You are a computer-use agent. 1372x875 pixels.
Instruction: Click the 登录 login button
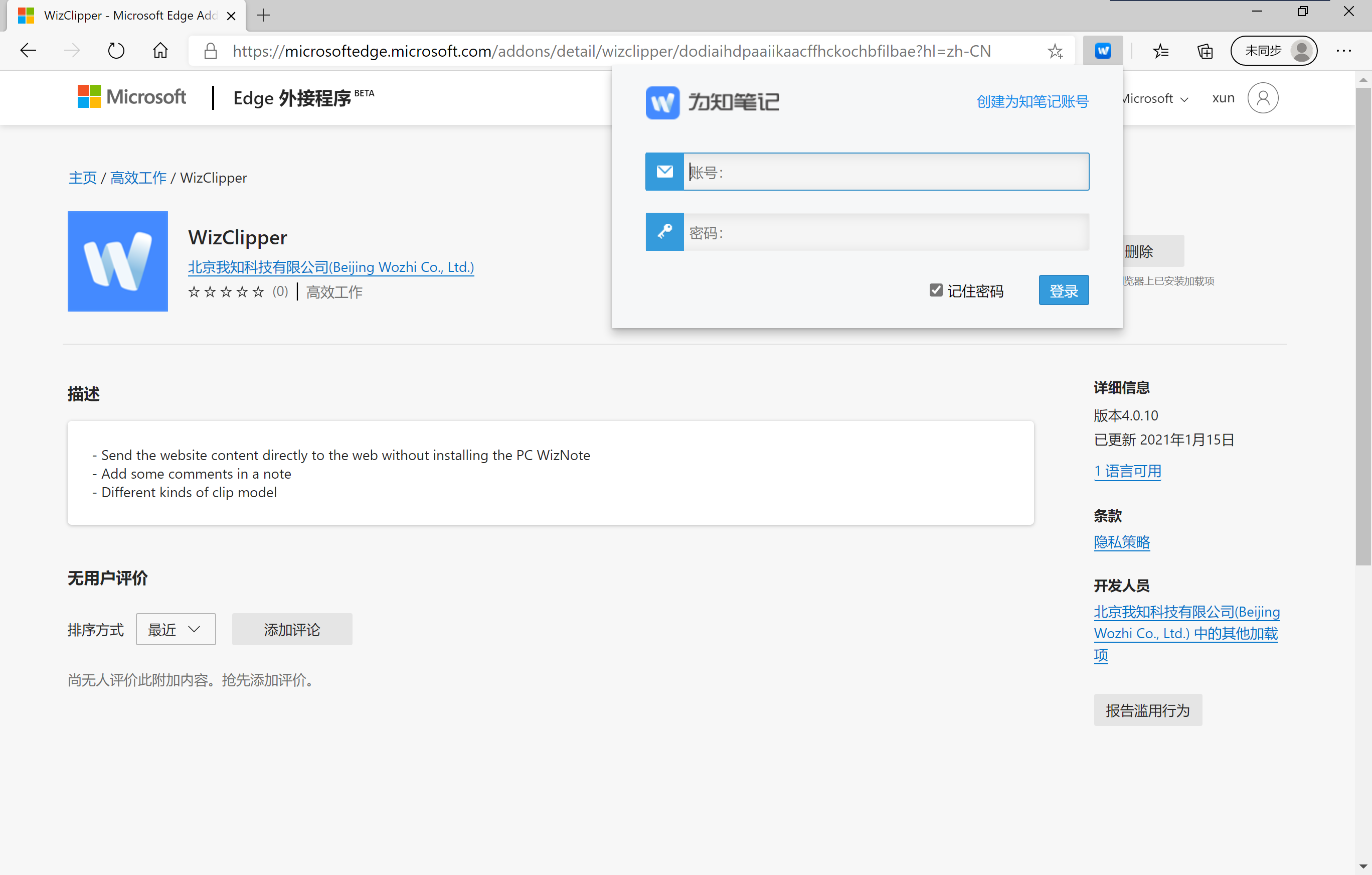1063,290
